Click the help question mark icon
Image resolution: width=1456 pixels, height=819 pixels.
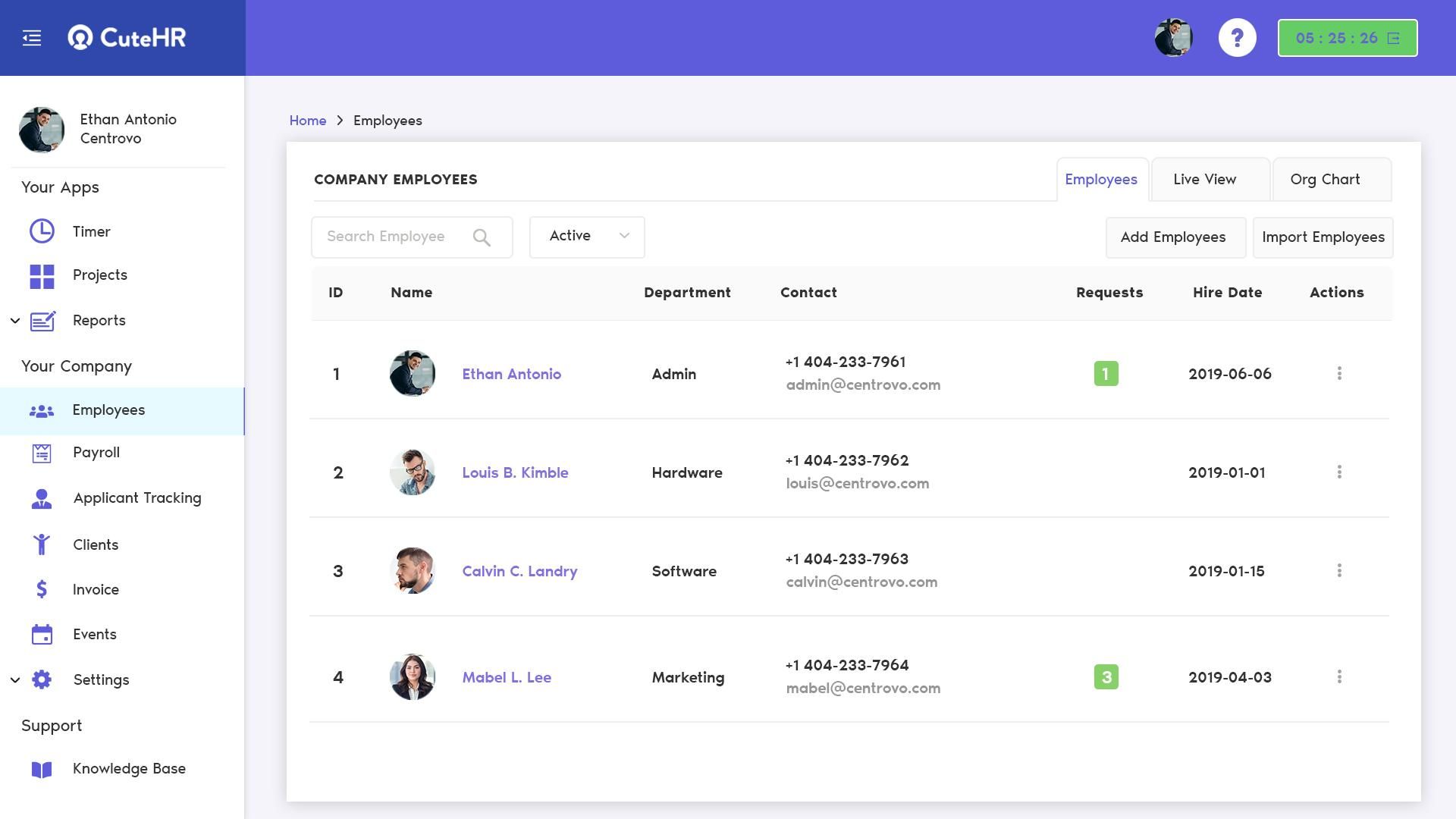pyautogui.click(x=1238, y=37)
